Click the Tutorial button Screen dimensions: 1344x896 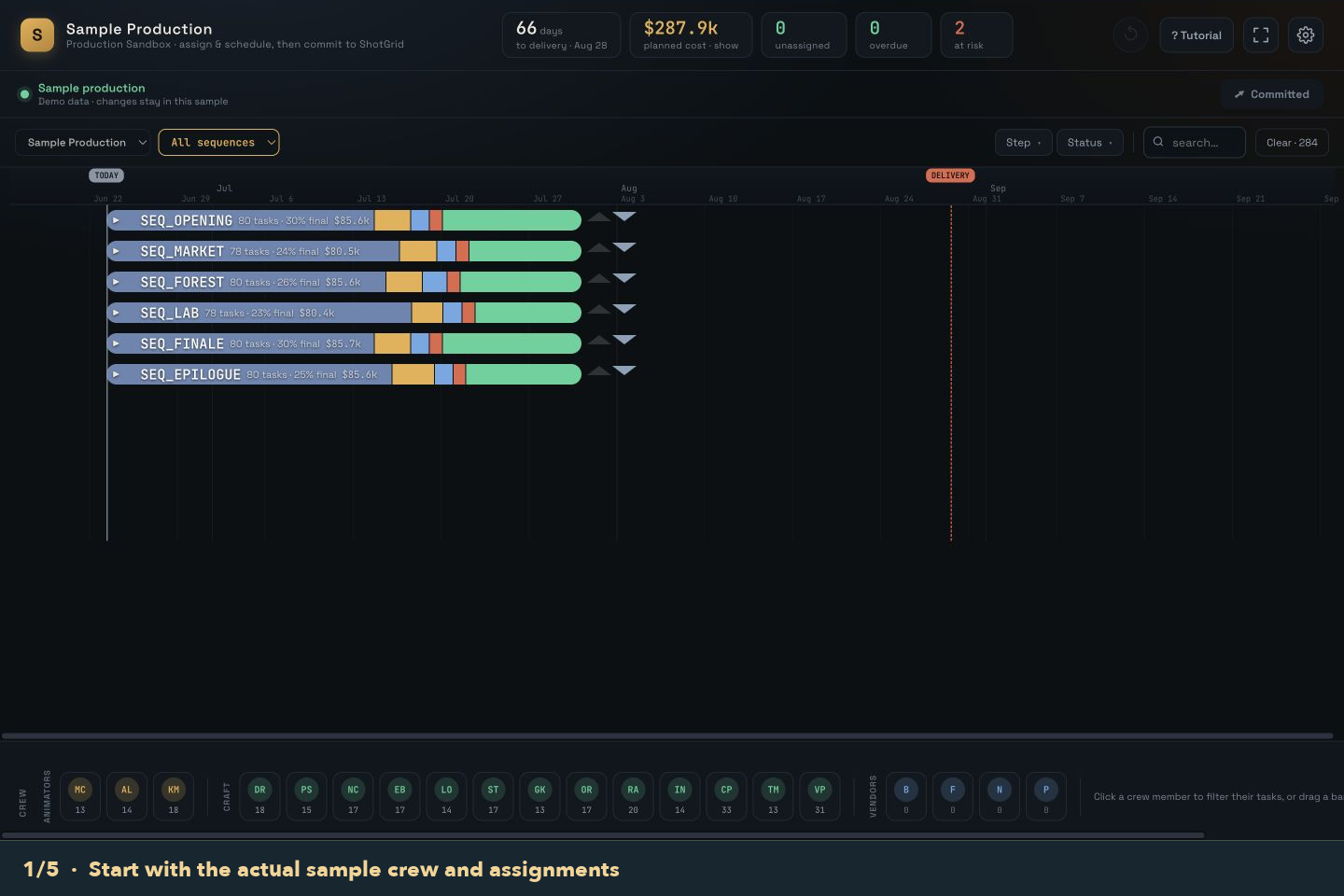(x=1197, y=35)
